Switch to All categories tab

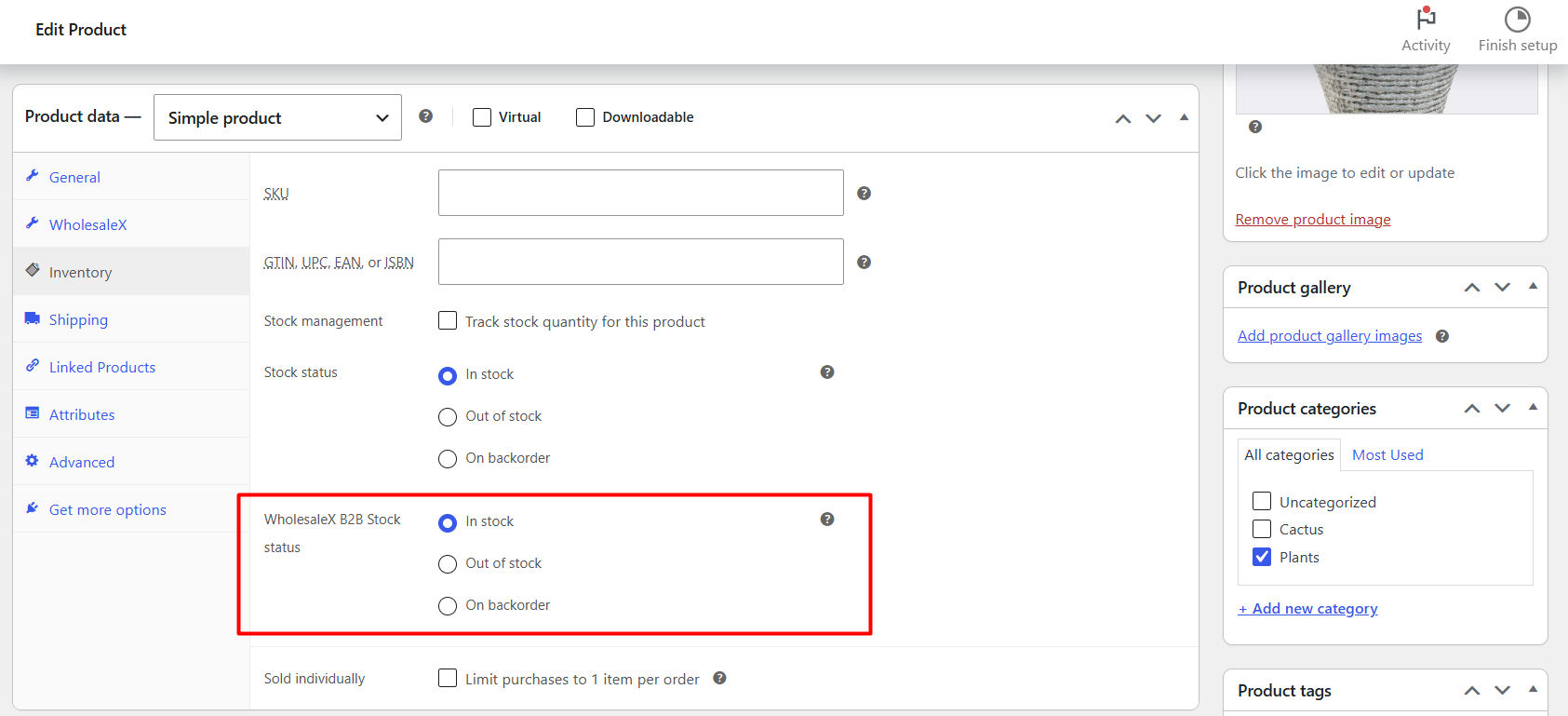(1289, 454)
